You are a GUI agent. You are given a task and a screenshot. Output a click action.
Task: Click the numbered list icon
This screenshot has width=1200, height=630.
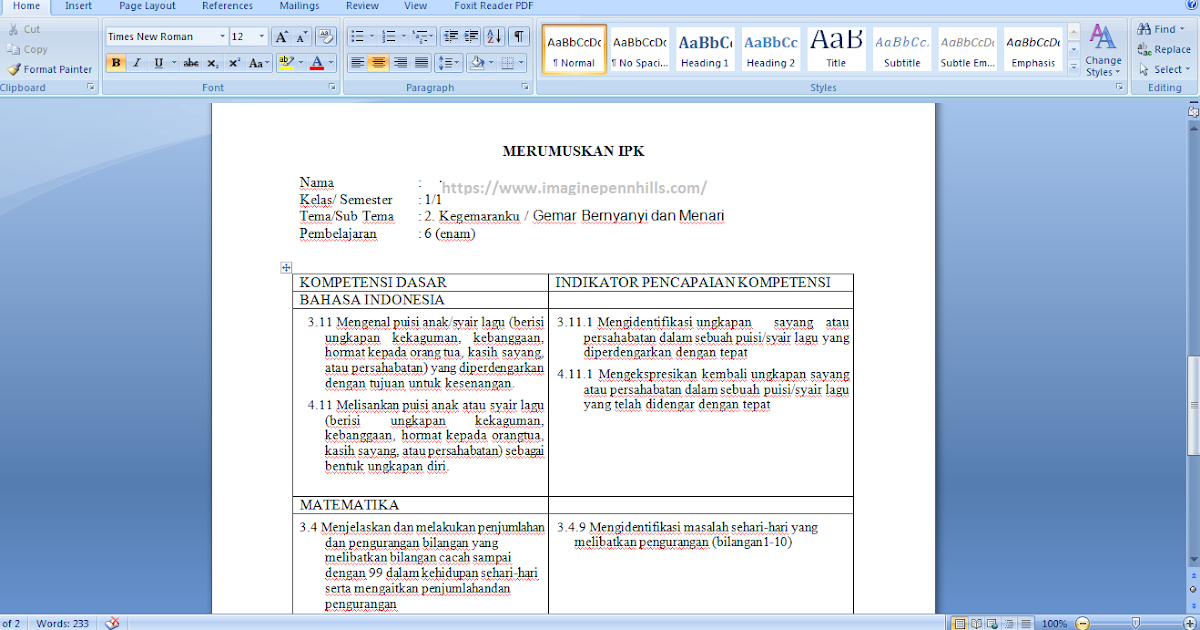(x=389, y=37)
